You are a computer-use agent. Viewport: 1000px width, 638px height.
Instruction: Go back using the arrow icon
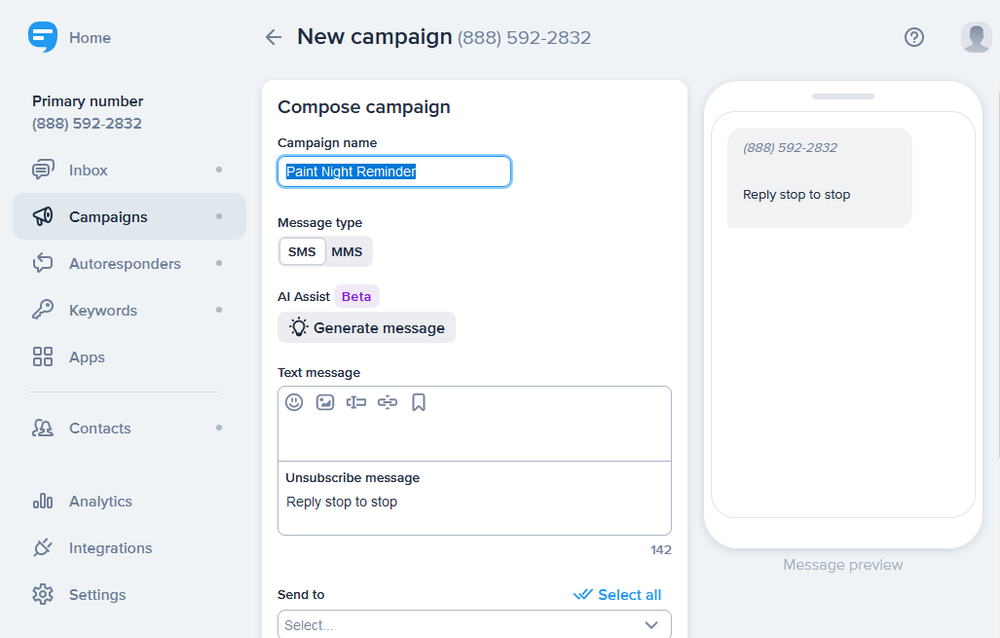273,37
